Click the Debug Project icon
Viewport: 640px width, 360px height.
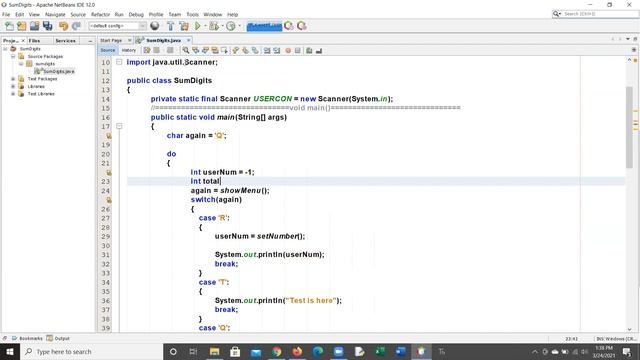click(x=213, y=26)
